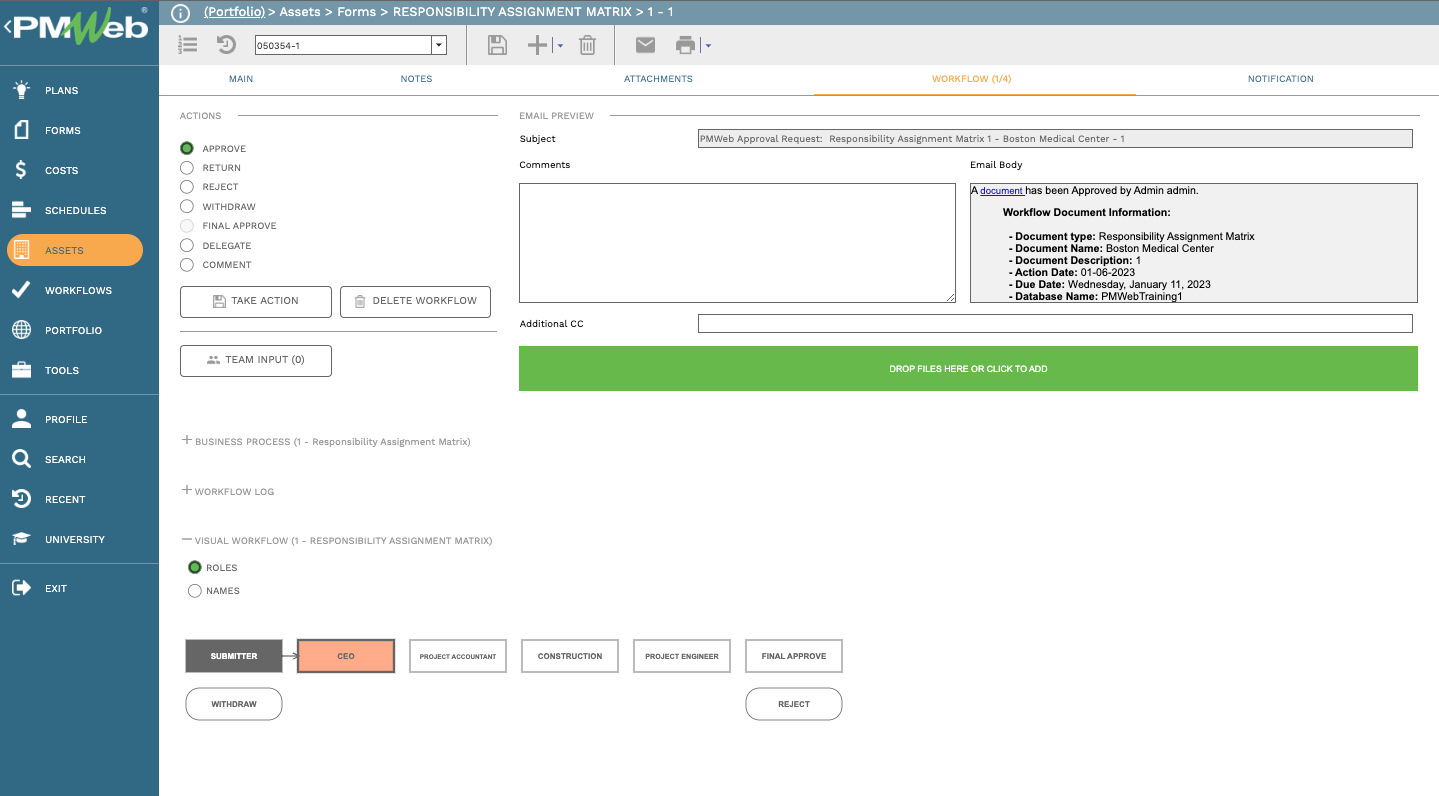Select the Comment action radio
This screenshot has width=1439, height=796.
click(x=187, y=264)
